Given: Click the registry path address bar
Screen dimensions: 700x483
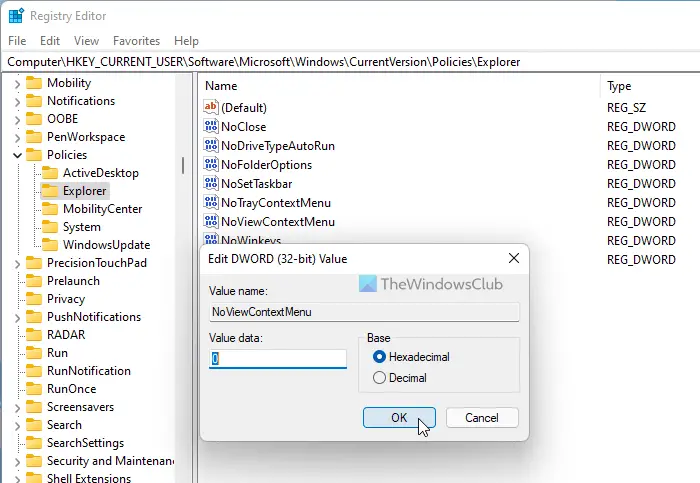Looking at the screenshot, I should tap(350, 62).
